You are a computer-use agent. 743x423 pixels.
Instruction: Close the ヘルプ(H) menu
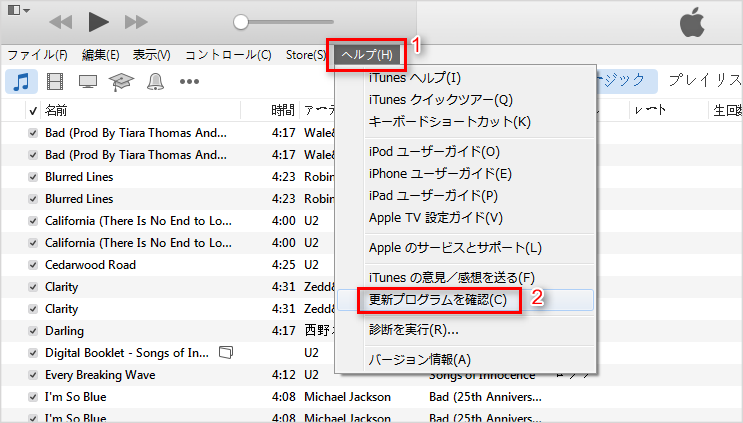pos(367,55)
